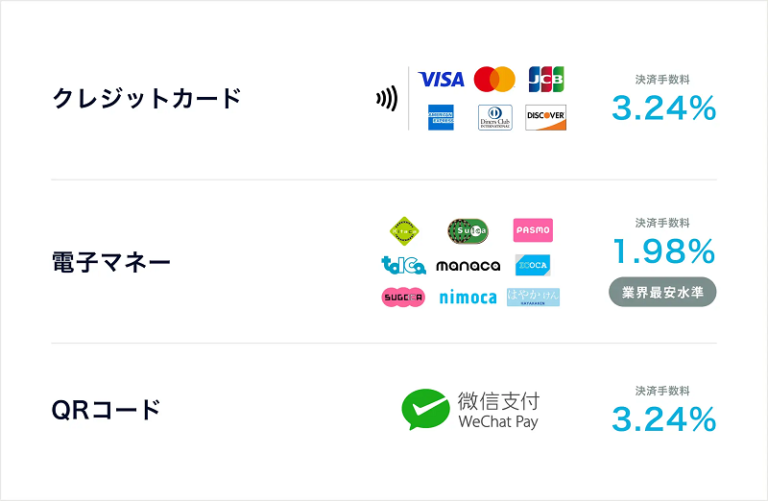Click the contactless payment wave icon

(x=387, y=98)
